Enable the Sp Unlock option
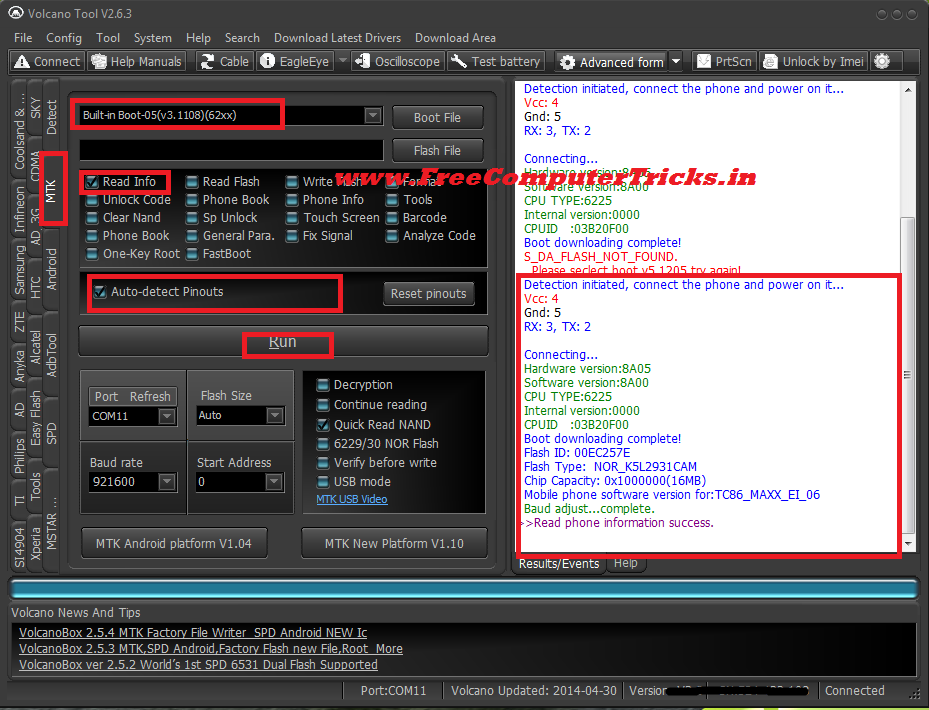 tap(192, 218)
